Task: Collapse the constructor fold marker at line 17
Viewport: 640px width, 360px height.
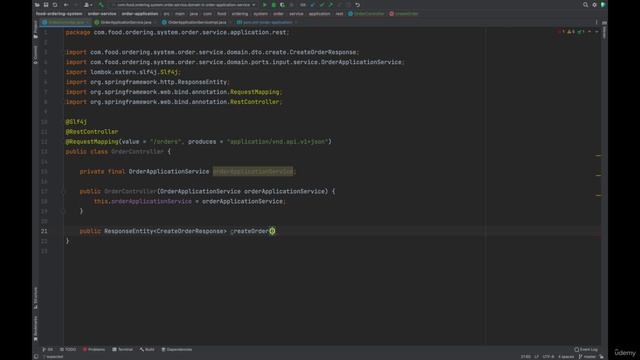Action: pyautogui.click(x=63, y=191)
